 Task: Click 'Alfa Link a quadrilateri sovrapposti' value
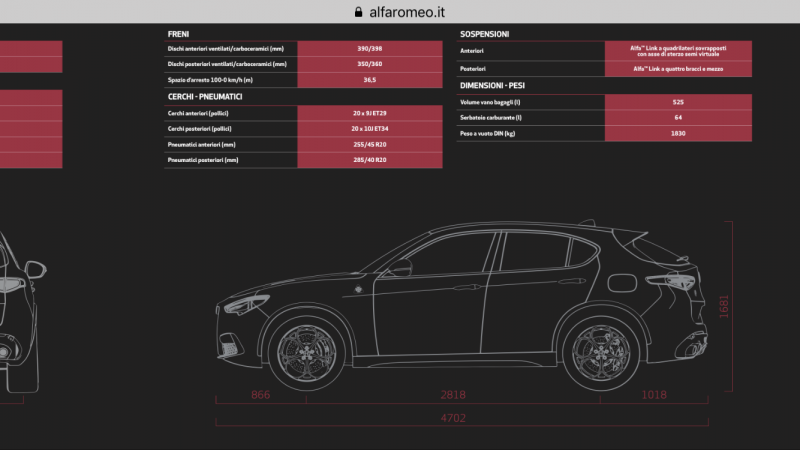[678, 51]
